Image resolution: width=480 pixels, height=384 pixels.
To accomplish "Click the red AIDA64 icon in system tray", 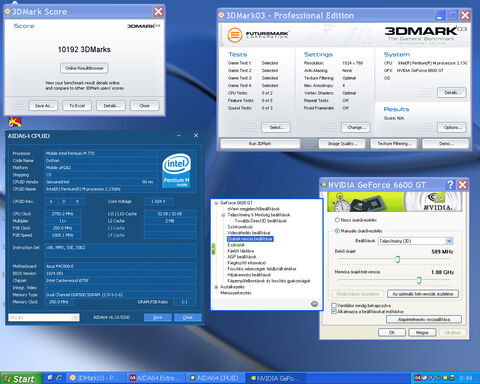I will [x=417, y=378].
